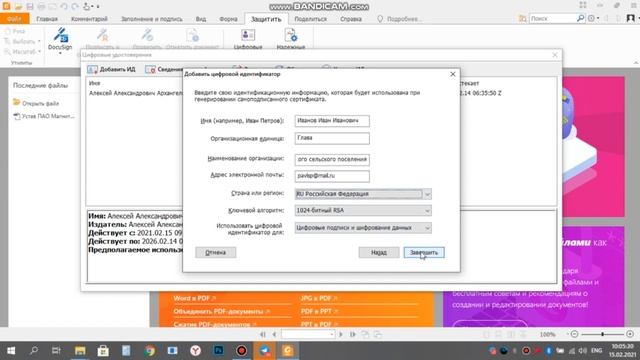This screenshot has height=360, width=640.
Task: Click the zoom in plus button
Action: click(x=630, y=334)
